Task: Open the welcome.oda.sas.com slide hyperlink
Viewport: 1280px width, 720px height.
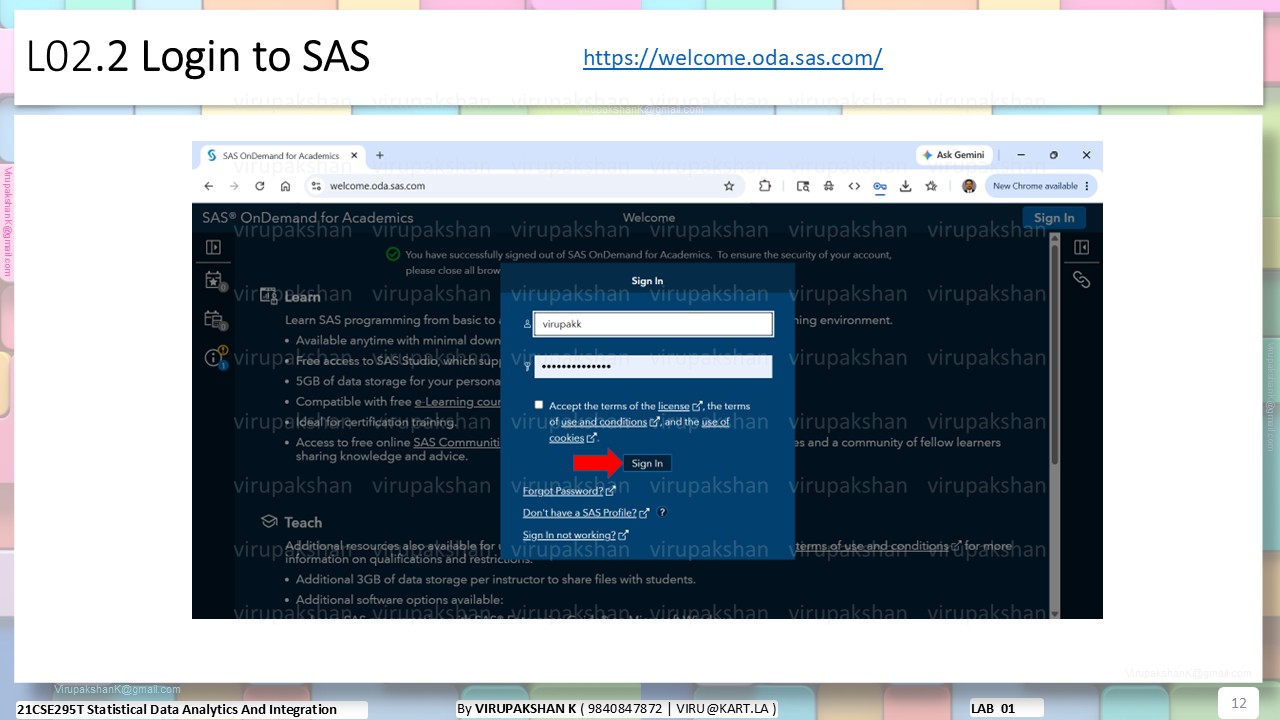Action: (733, 58)
